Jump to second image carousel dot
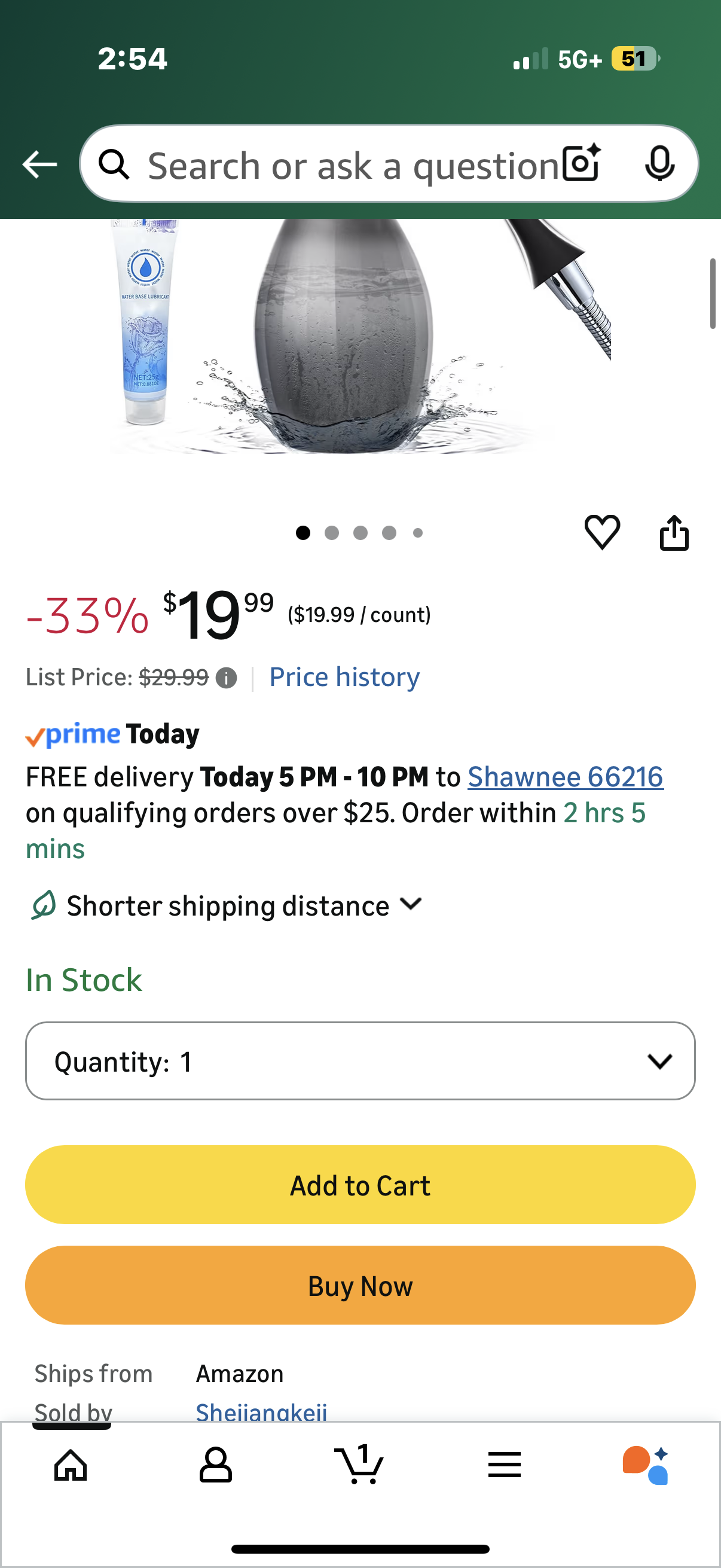 tap(332, 533)
